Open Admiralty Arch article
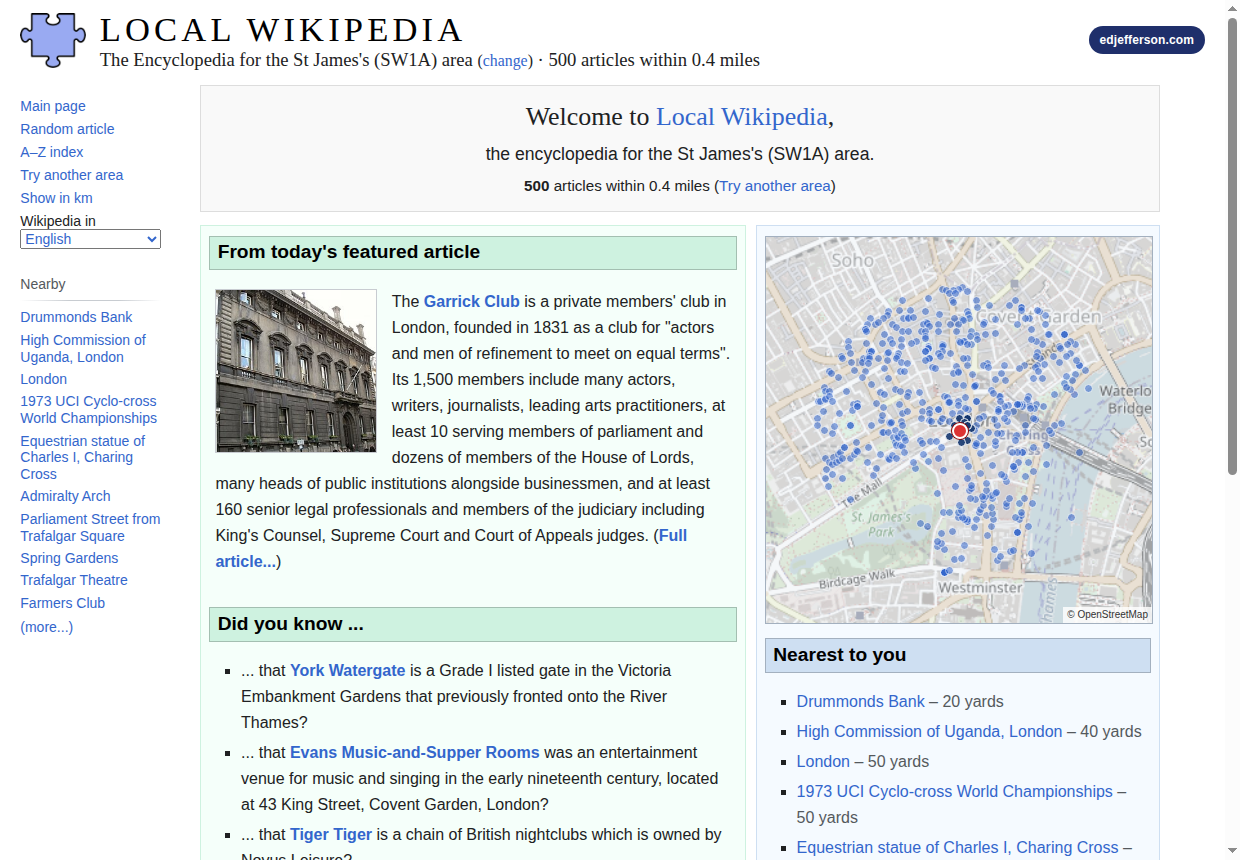Viewport: 1240px width, 860px height. (x=65, y=496)
